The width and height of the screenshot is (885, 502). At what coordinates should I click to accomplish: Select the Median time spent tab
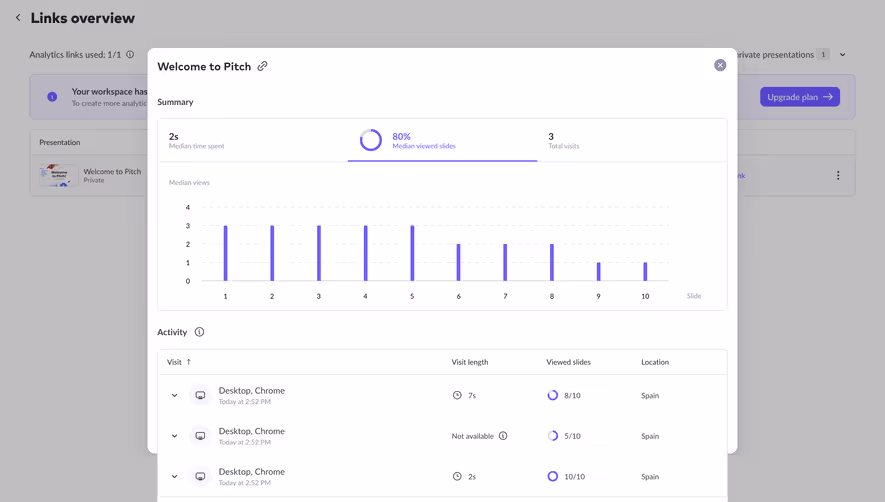(253, 141)
